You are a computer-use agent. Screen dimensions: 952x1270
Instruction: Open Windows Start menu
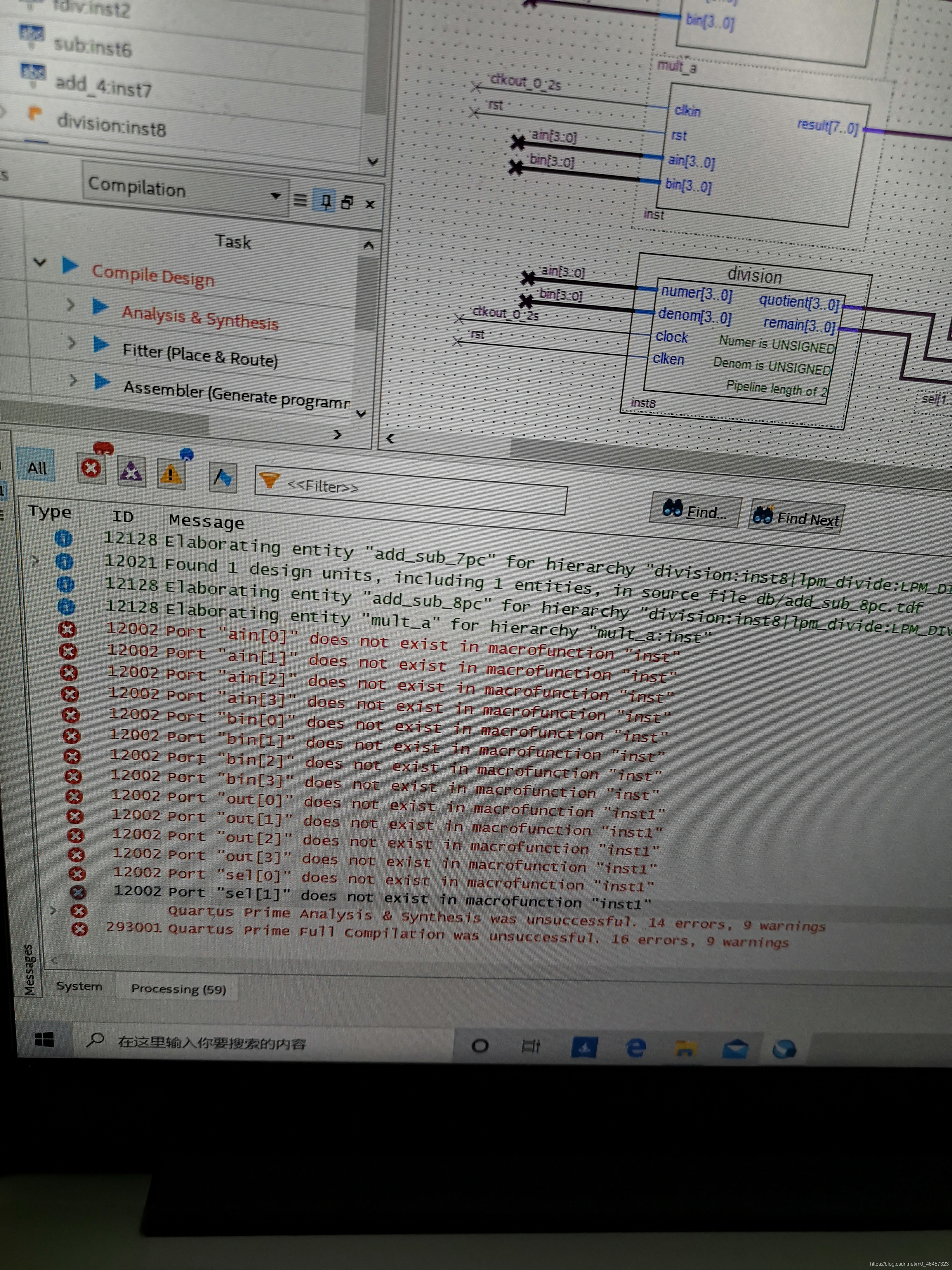pyautogui.click(x=45, y=1039)
